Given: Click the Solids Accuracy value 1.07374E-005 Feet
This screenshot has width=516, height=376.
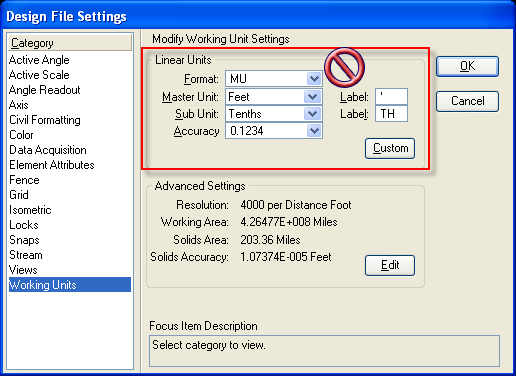Looking at the screenshot, I should (286, 257).
